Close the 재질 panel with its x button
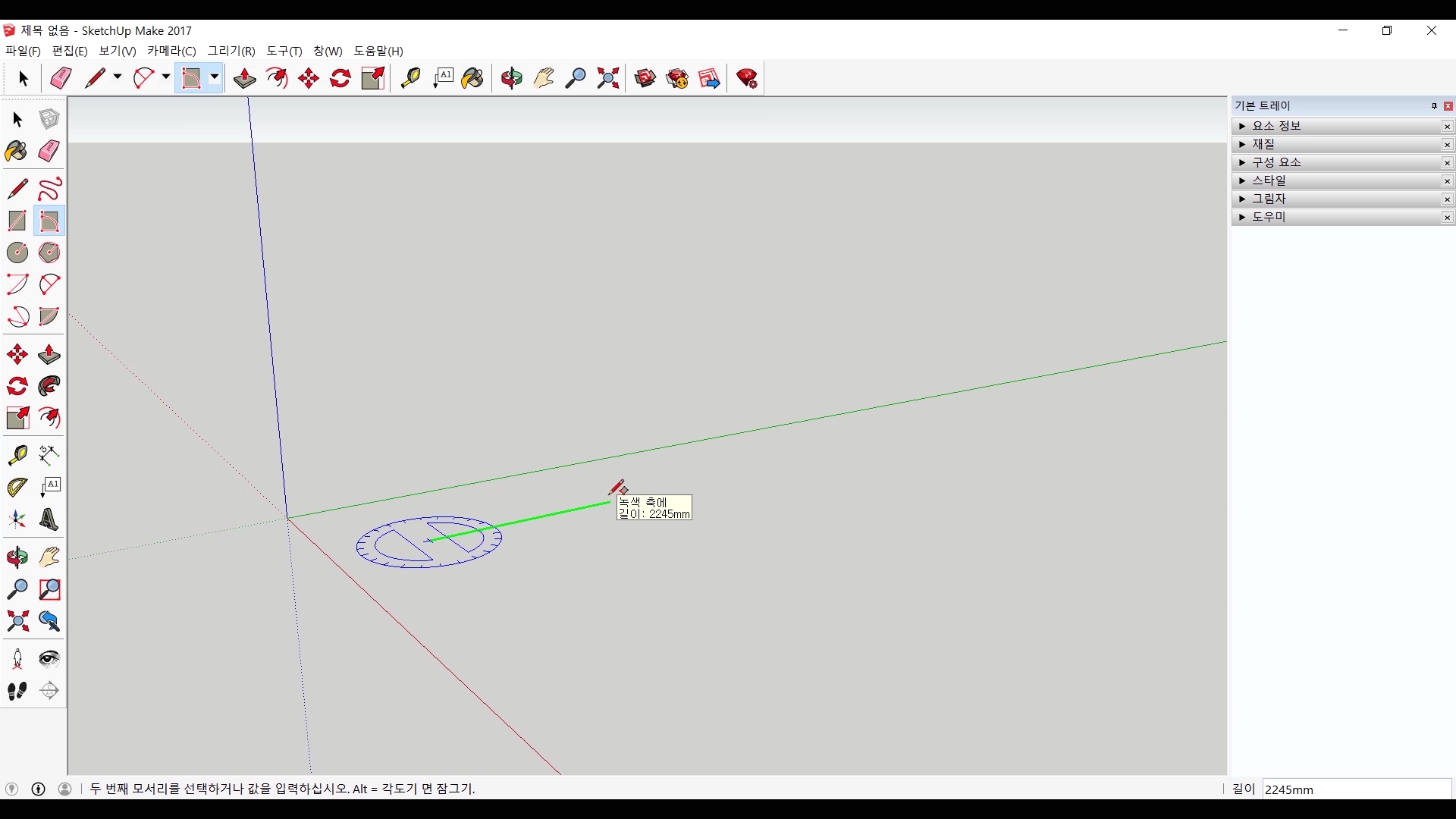Viewport: 1456px width, 819px height. [x=1447, y=145]
